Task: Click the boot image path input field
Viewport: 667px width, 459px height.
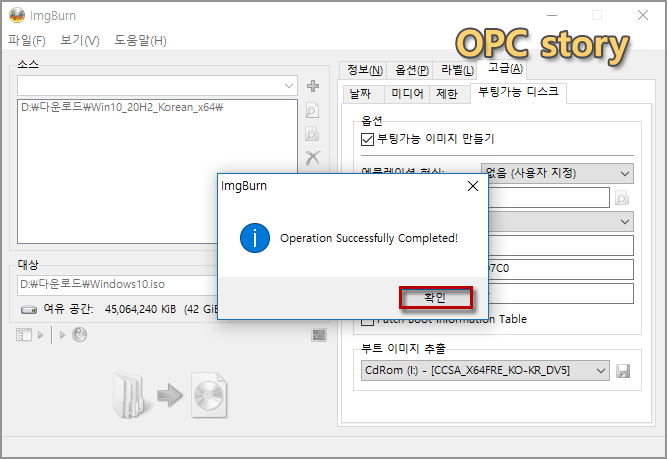Action: click(549, 198)
